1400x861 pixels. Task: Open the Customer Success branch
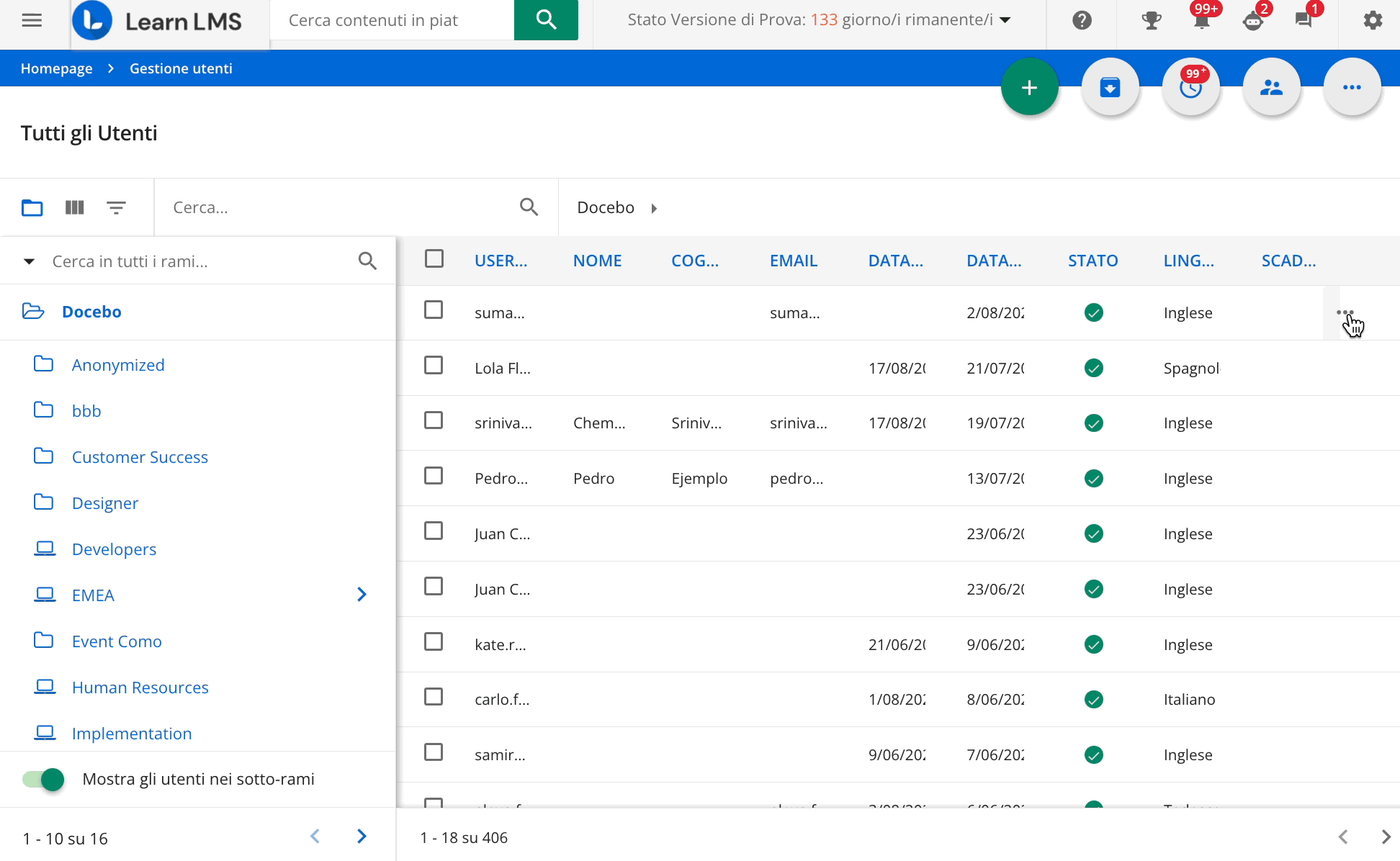pyautogui.click(x=140, y=457)
